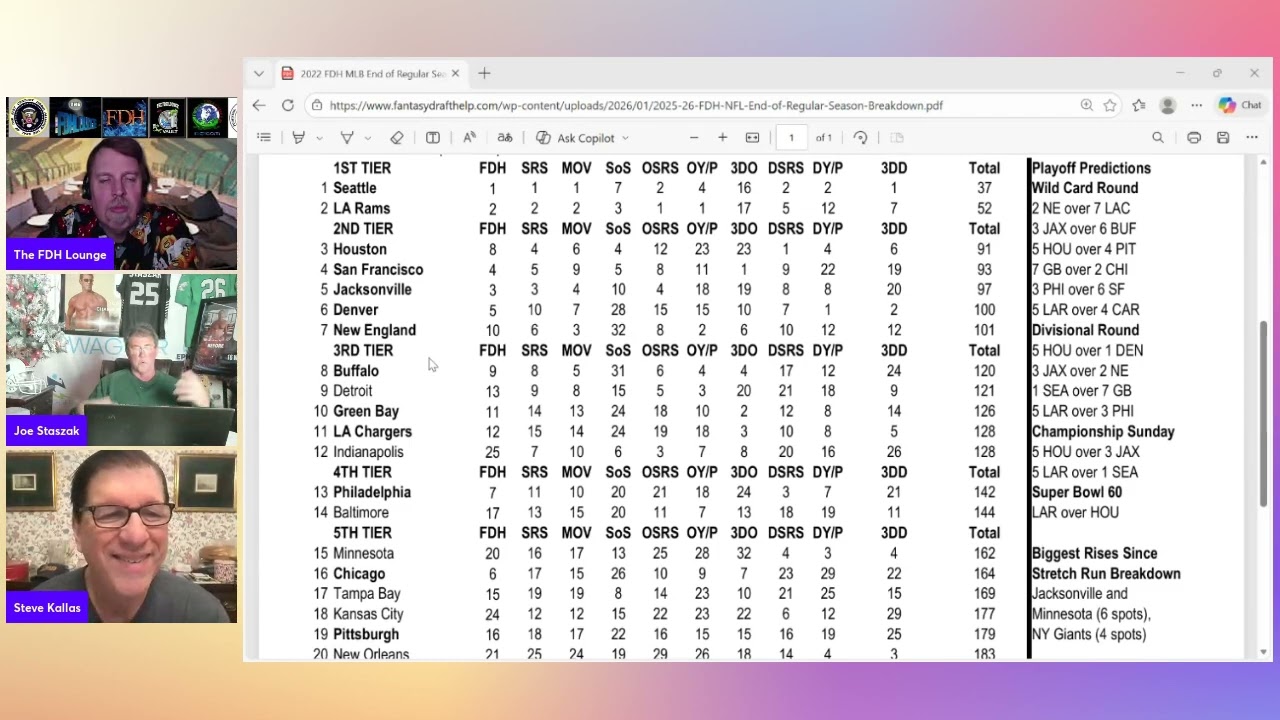1280x720 pixels.
Task: Click the San Francisco team name
Action: pyautogui.click(x=378, y=269)
